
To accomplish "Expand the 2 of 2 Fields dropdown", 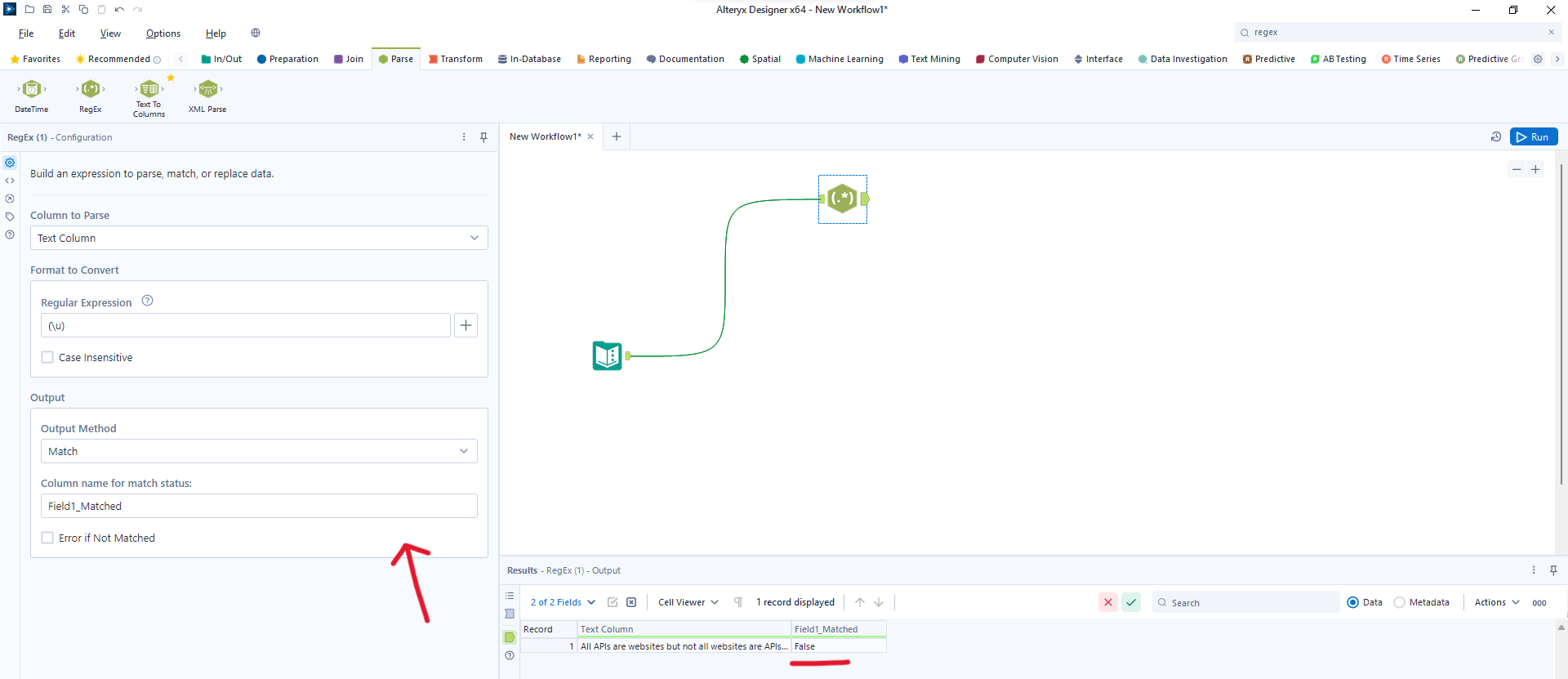I will [x=563, y=602].
